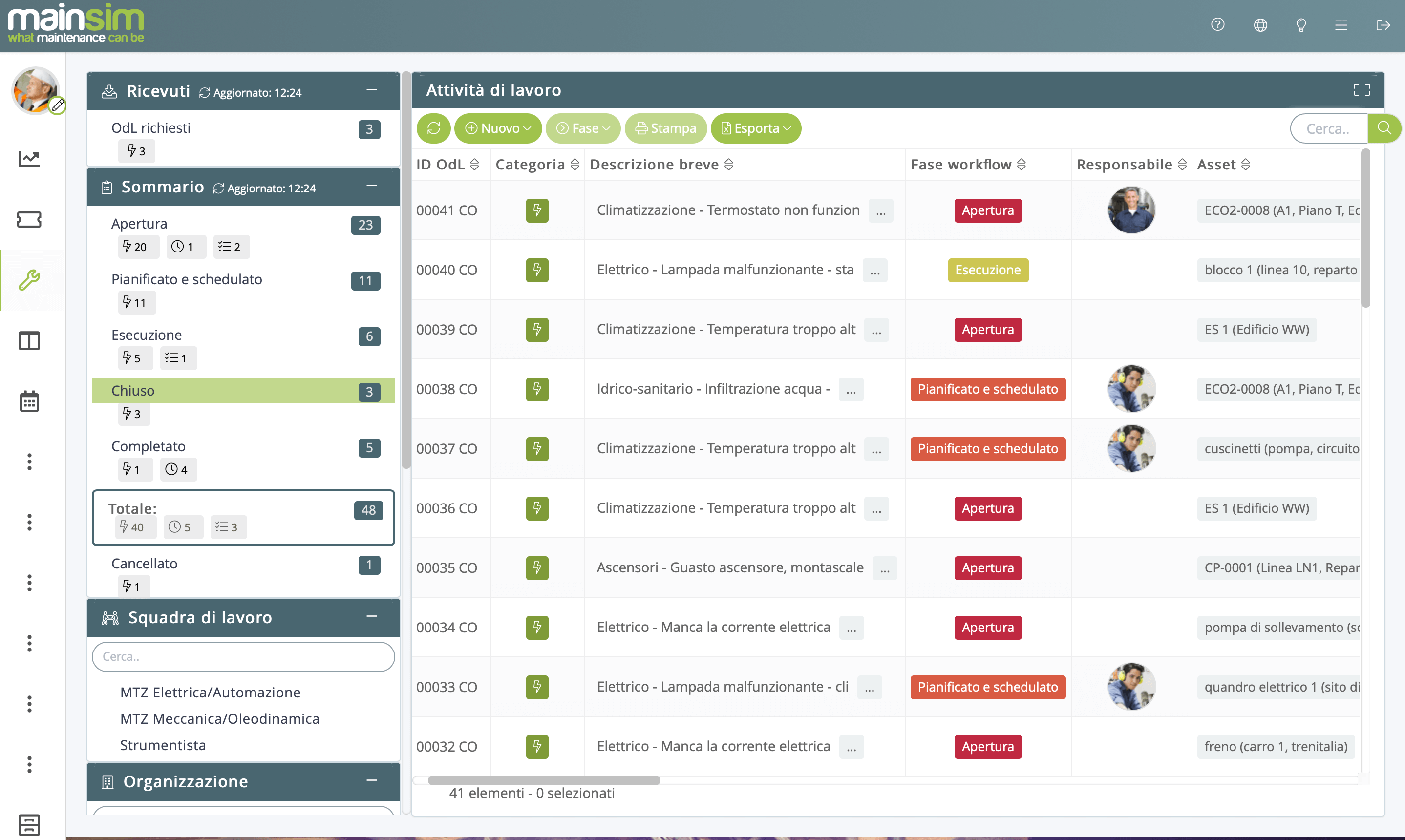Collapse the Ricevuti panel
This screenshot has height=840, width=1405.
(x=371, y=90)
